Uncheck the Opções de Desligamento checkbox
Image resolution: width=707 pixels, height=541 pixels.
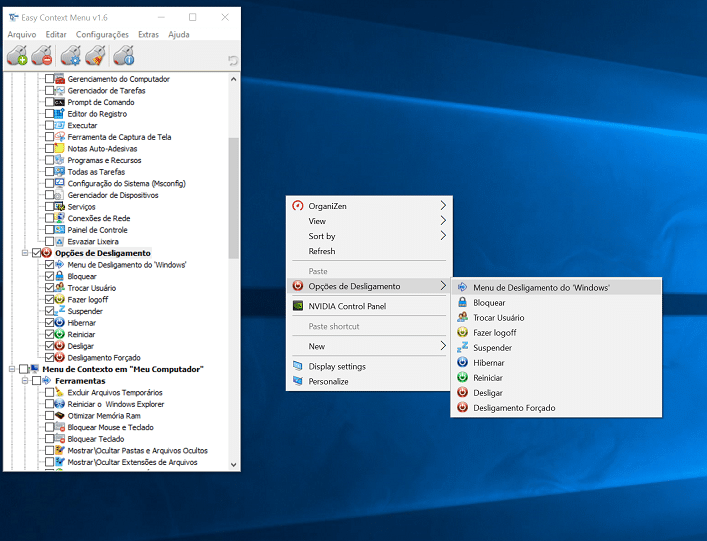tap(37, 253)
